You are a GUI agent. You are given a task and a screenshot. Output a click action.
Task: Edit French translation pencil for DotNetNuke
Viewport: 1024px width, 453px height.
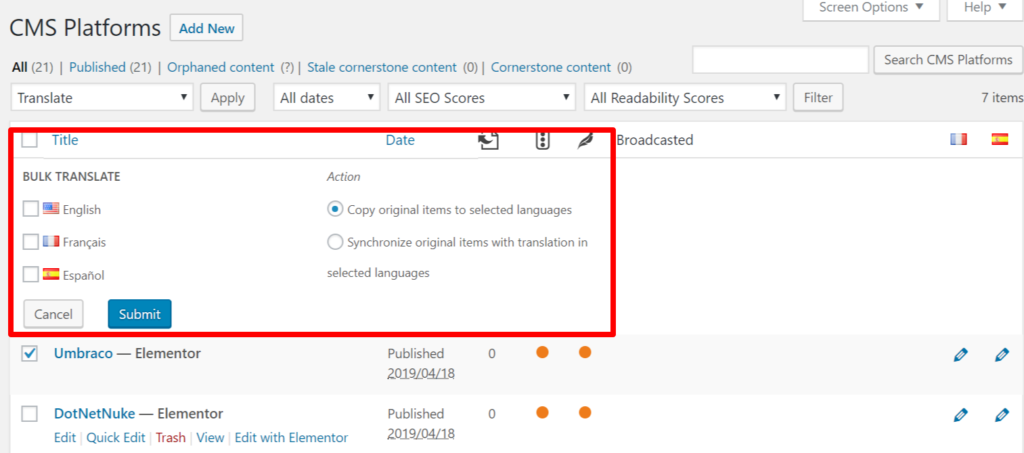[x=959, y=414]
